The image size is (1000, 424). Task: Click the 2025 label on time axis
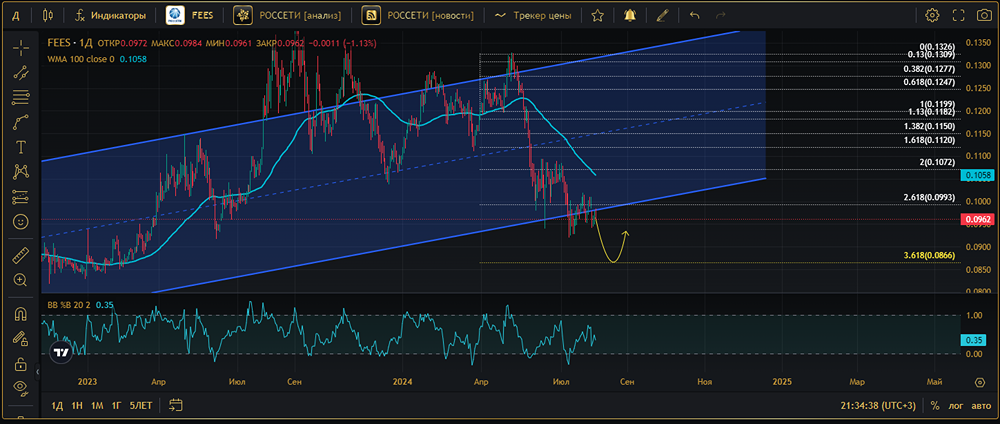click(782, 382)
